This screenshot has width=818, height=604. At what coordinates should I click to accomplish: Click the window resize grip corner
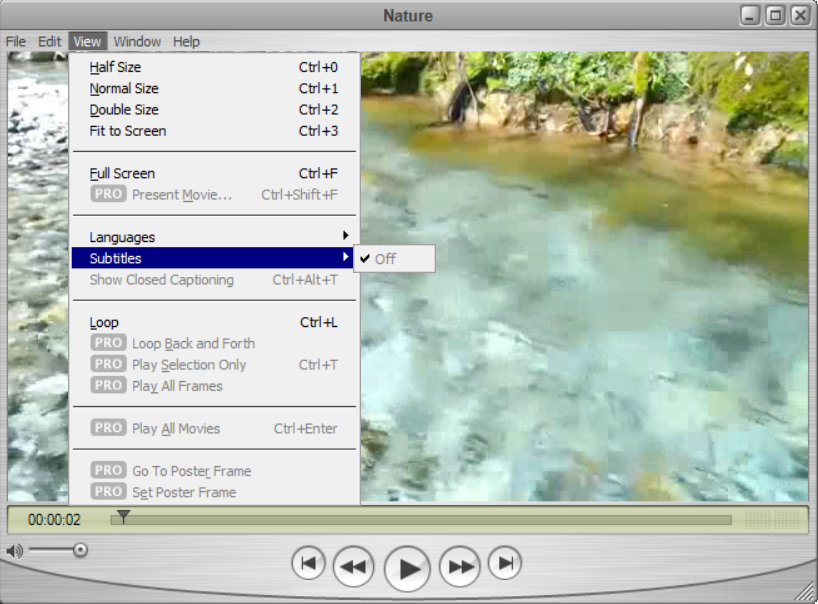(x=803, y=591)
